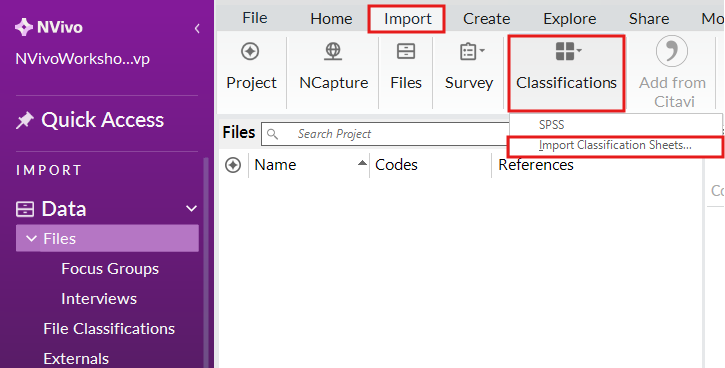The image size is (725, 368).
Task: Click the NCapture globe icon
Action: [x=333, y=51]
